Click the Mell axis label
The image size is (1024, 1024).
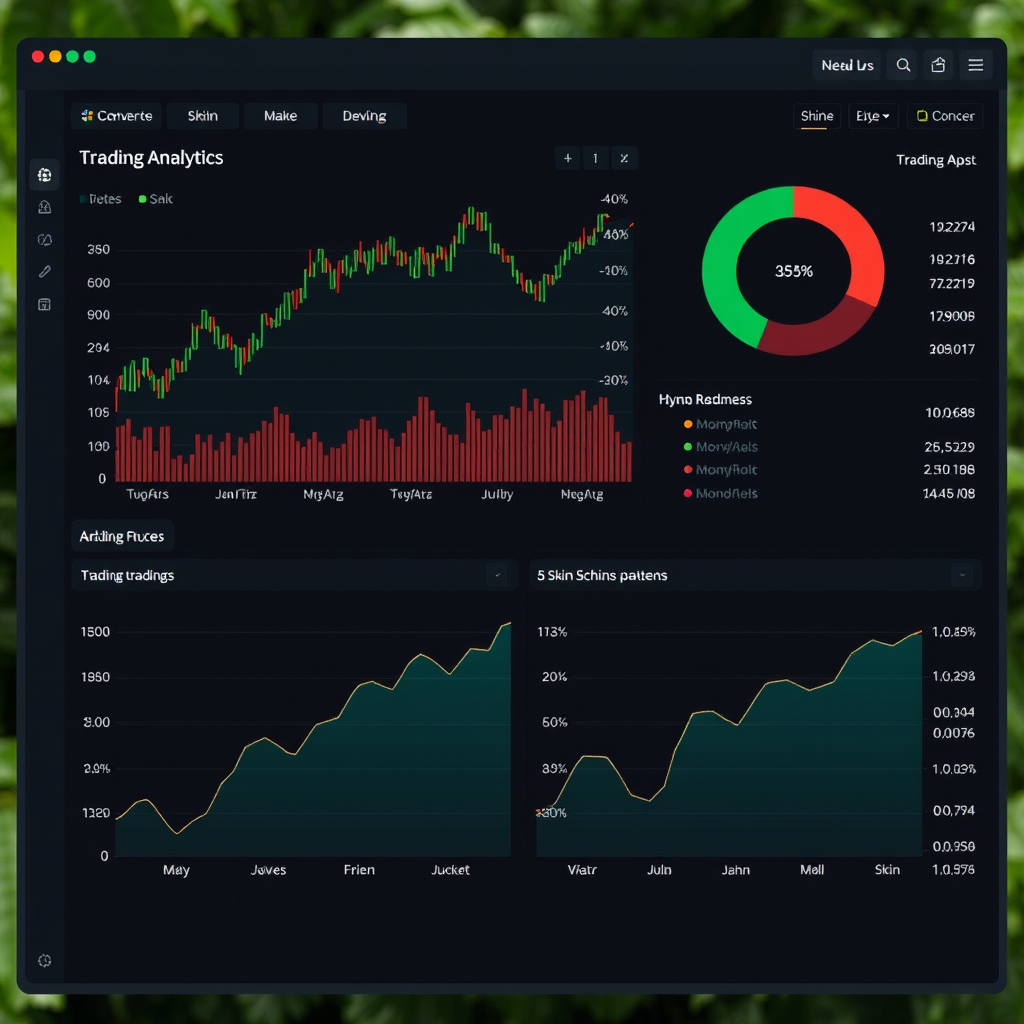812,870
